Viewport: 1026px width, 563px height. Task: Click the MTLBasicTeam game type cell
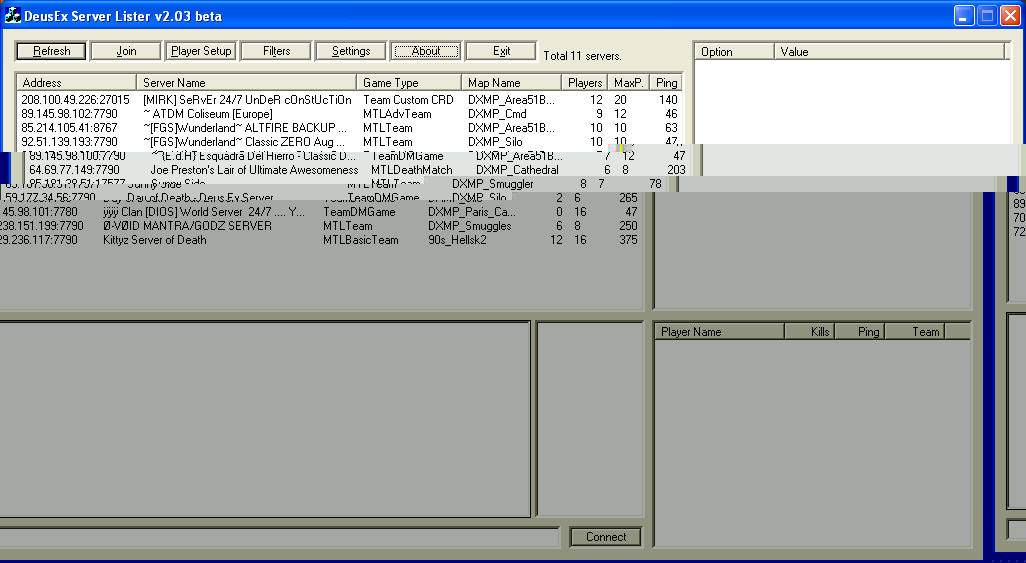coord(361,240)
